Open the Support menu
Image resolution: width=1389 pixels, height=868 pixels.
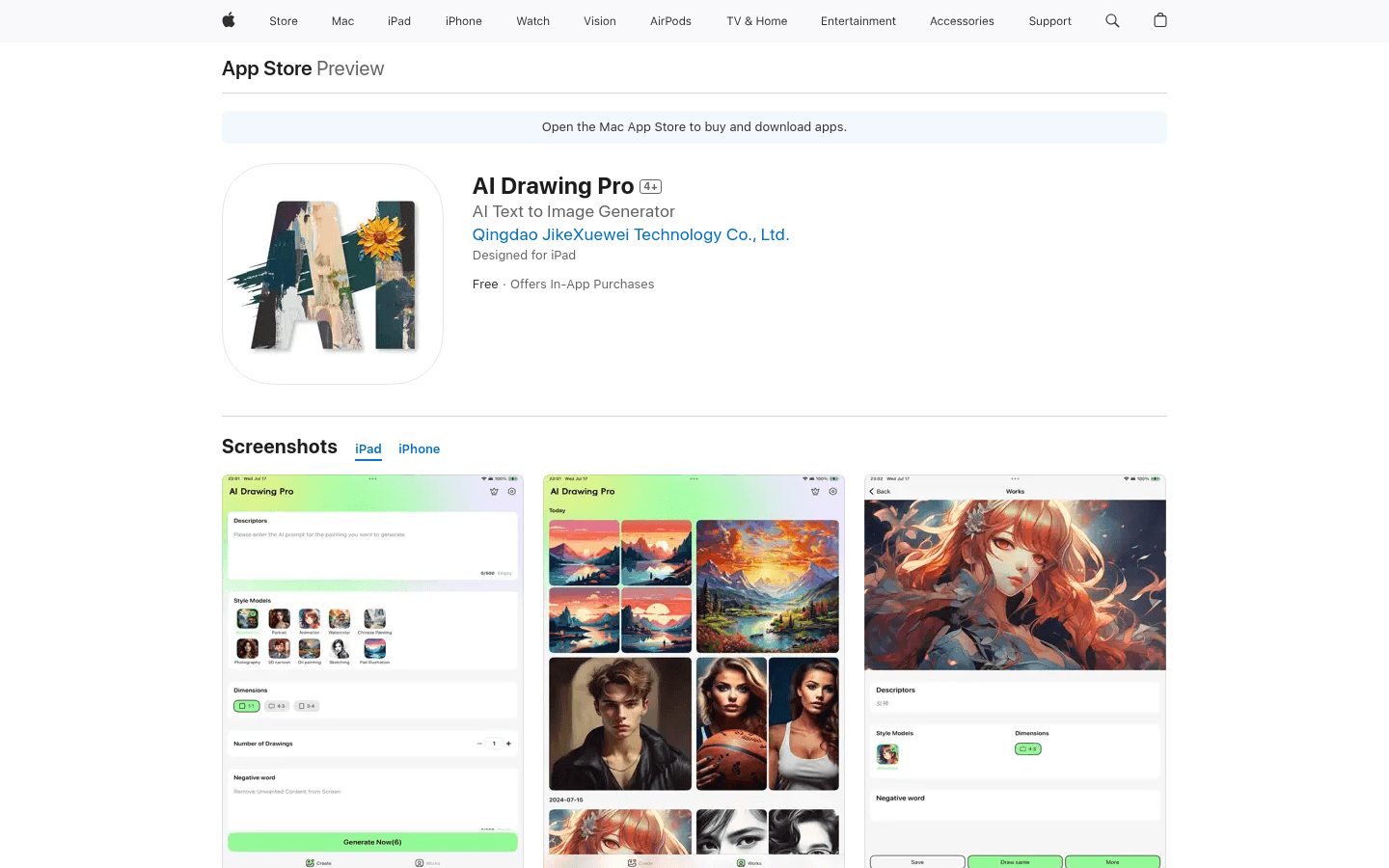1049,21
